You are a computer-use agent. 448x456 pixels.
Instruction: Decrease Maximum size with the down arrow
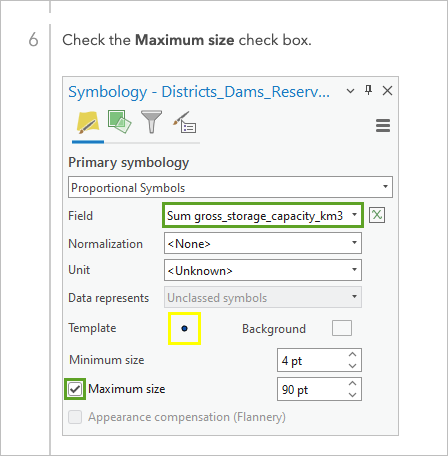coord(352,395)
